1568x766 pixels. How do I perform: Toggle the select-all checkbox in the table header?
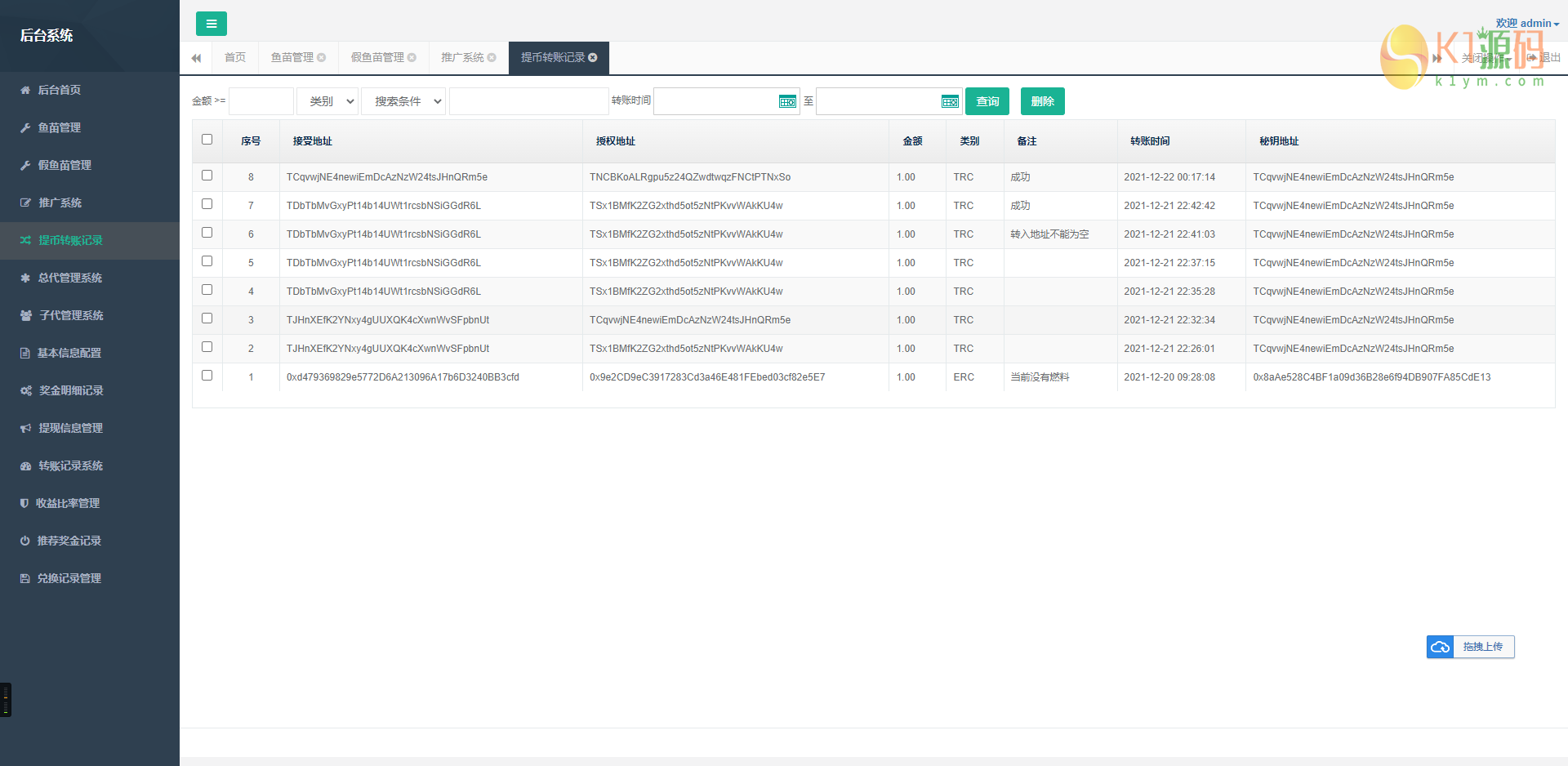(207, 140)
